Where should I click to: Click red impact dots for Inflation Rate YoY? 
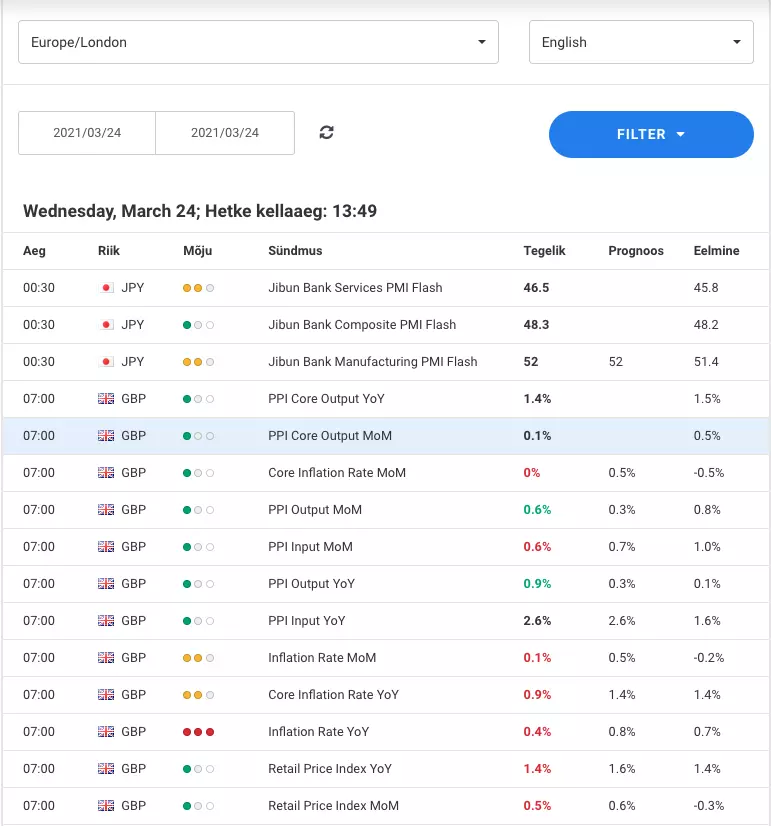coord(198,732)
